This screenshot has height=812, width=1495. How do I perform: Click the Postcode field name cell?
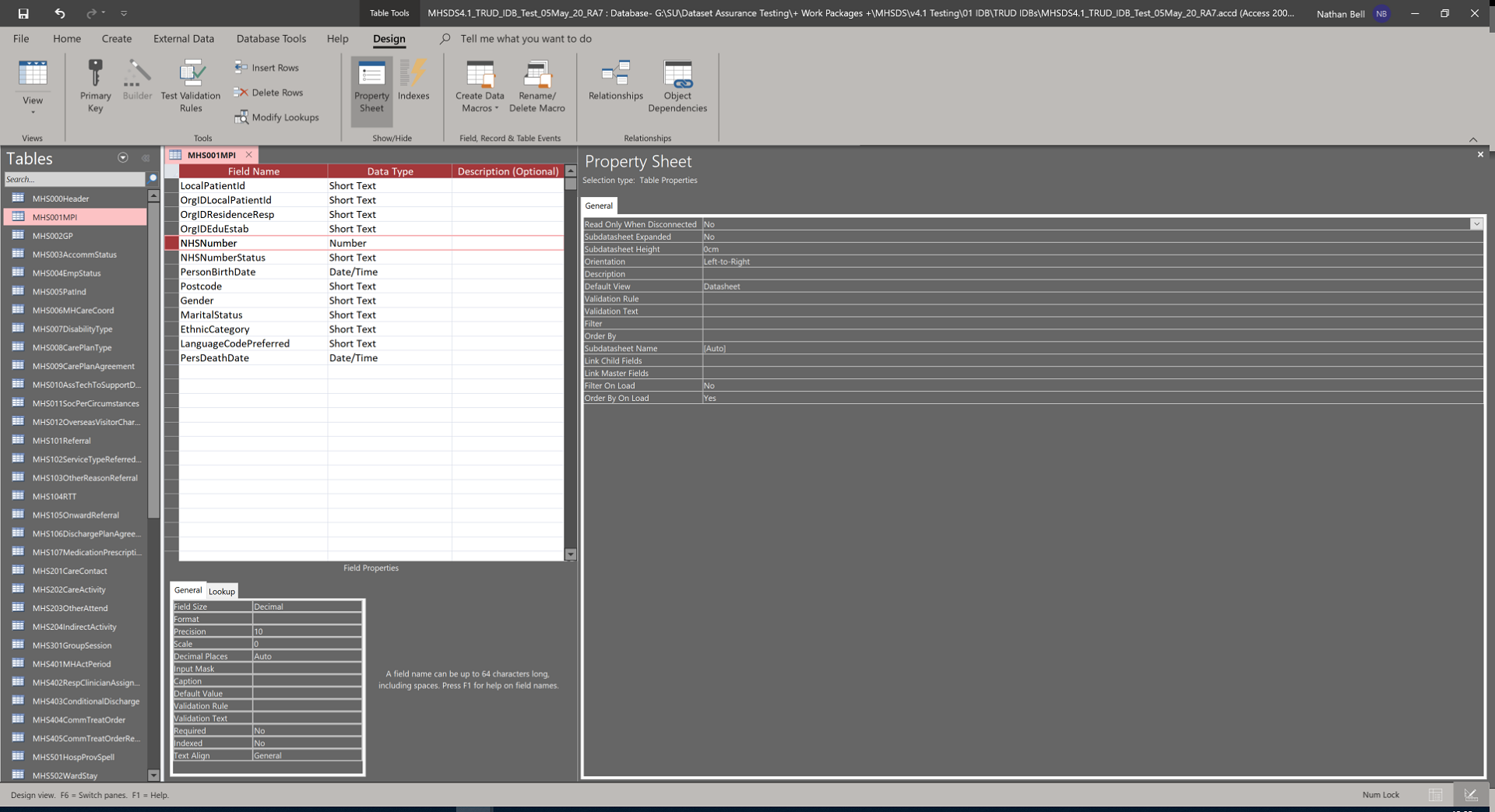click(x=253, y=286)
